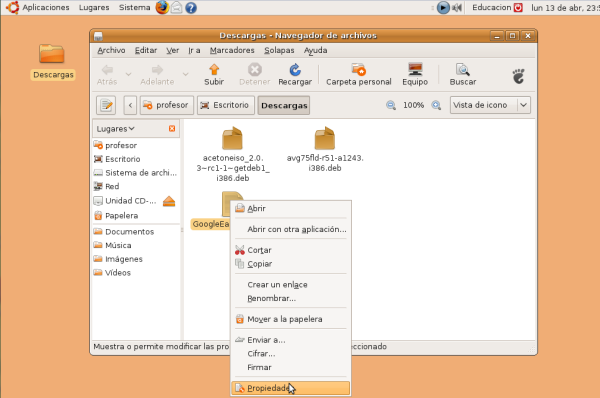This screenshot has height=398, width=600.
Task: Mute sound via the panel volume icon
Action: 457,7
